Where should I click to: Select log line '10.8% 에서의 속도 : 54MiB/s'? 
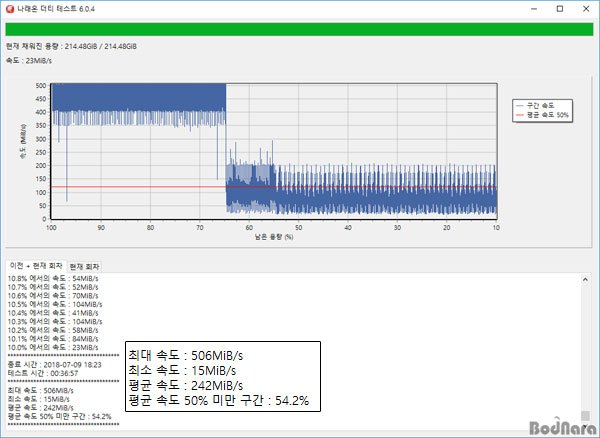coord(53,278)
